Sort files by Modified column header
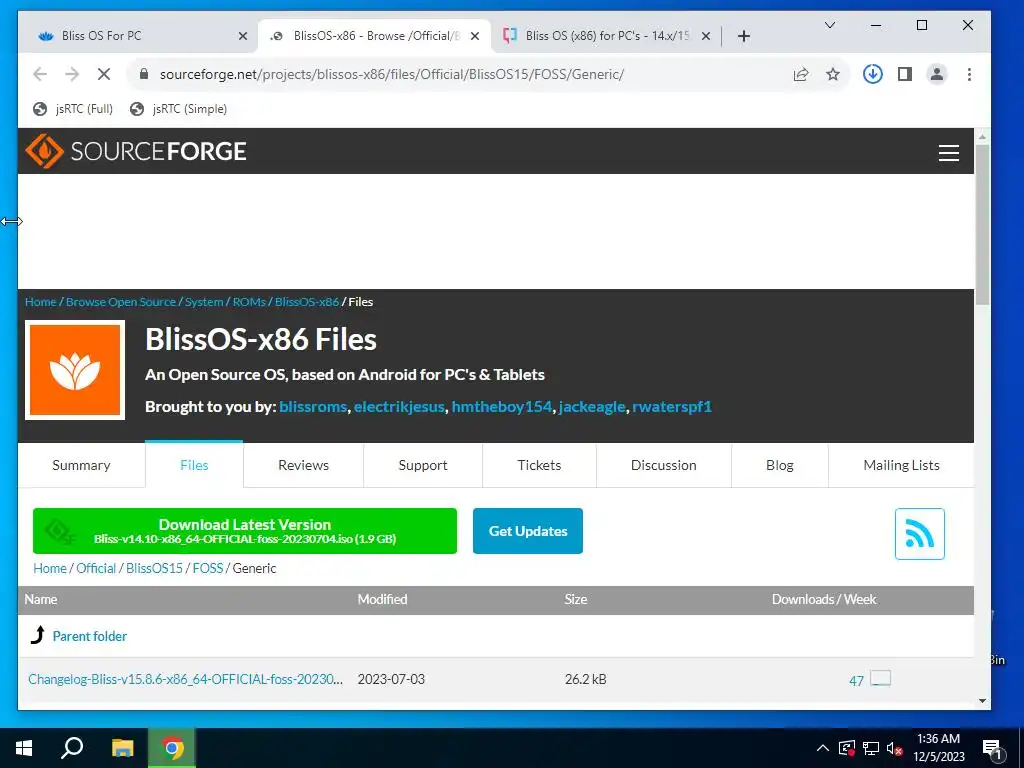This screenshot has width=1024, height=768. click(382, 599)
